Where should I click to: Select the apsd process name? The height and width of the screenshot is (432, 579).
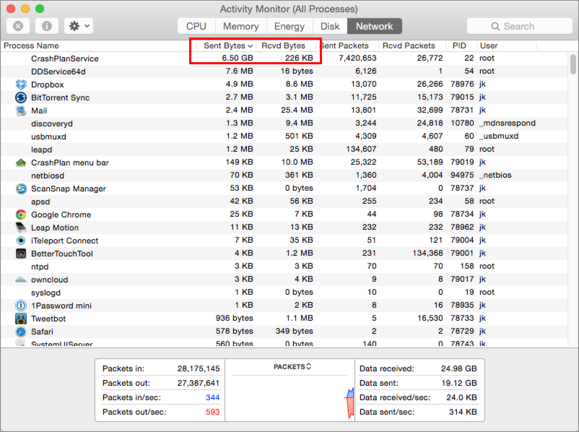pos(40,202)
